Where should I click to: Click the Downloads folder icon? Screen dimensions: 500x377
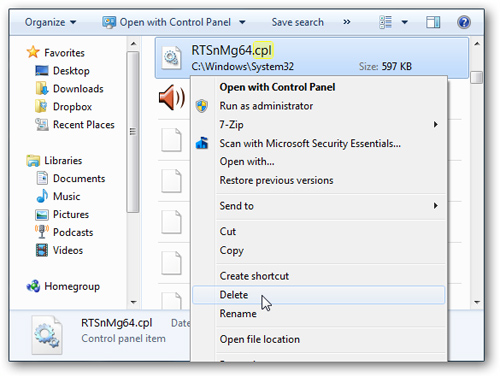(42, 88)
